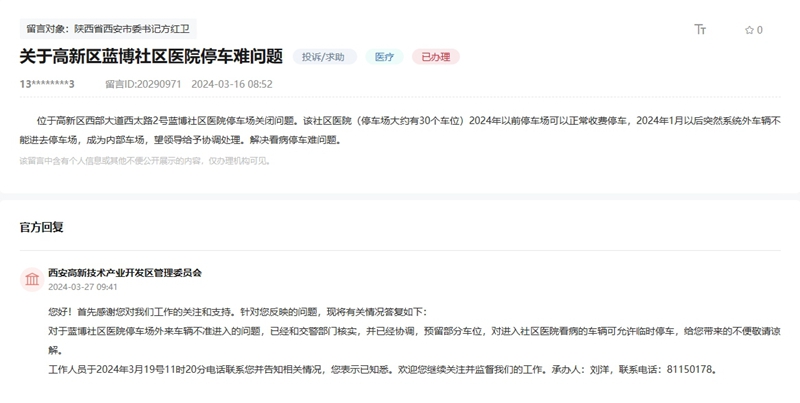Click the title 关于高新区蓝博社区医院停车难问题

pos(150,57)
